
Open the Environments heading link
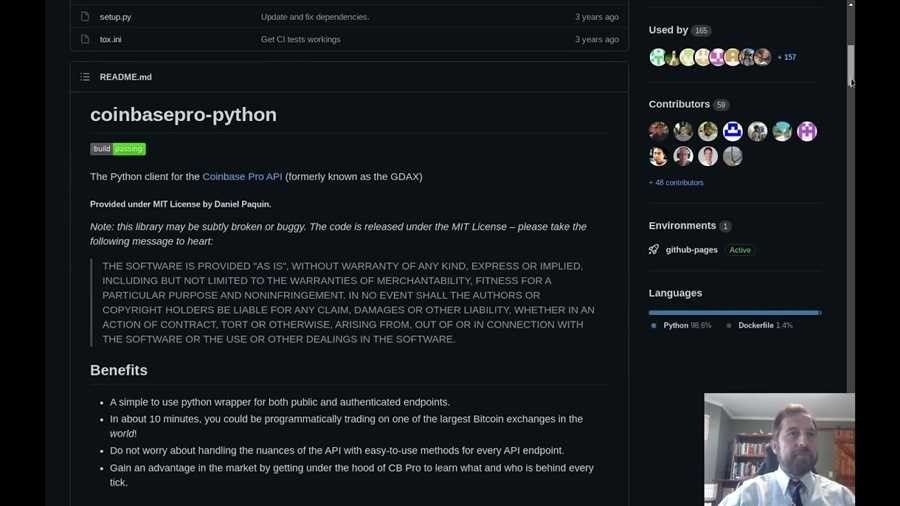(682, 226)
